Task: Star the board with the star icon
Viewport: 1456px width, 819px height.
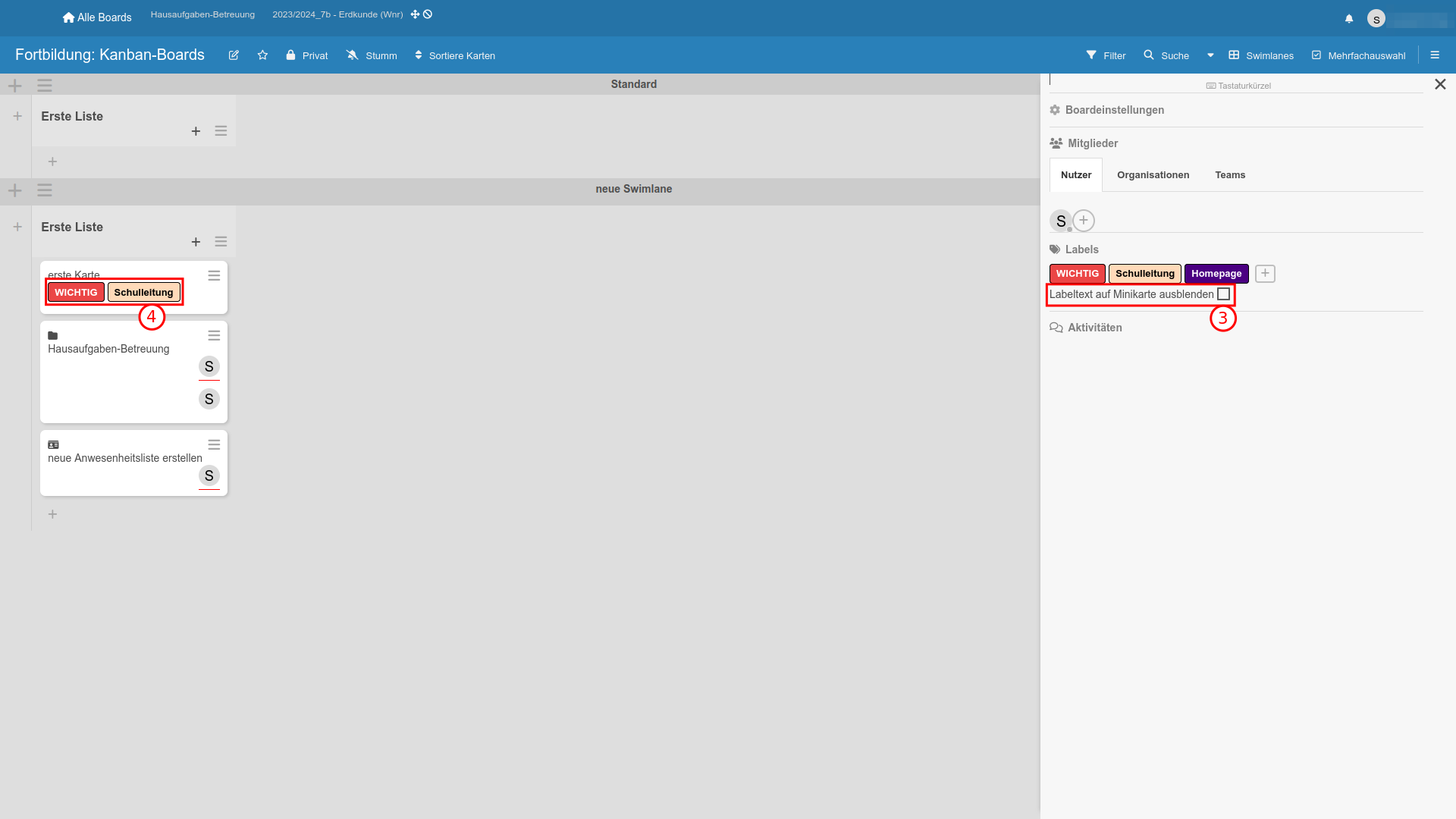Action: 262,55
